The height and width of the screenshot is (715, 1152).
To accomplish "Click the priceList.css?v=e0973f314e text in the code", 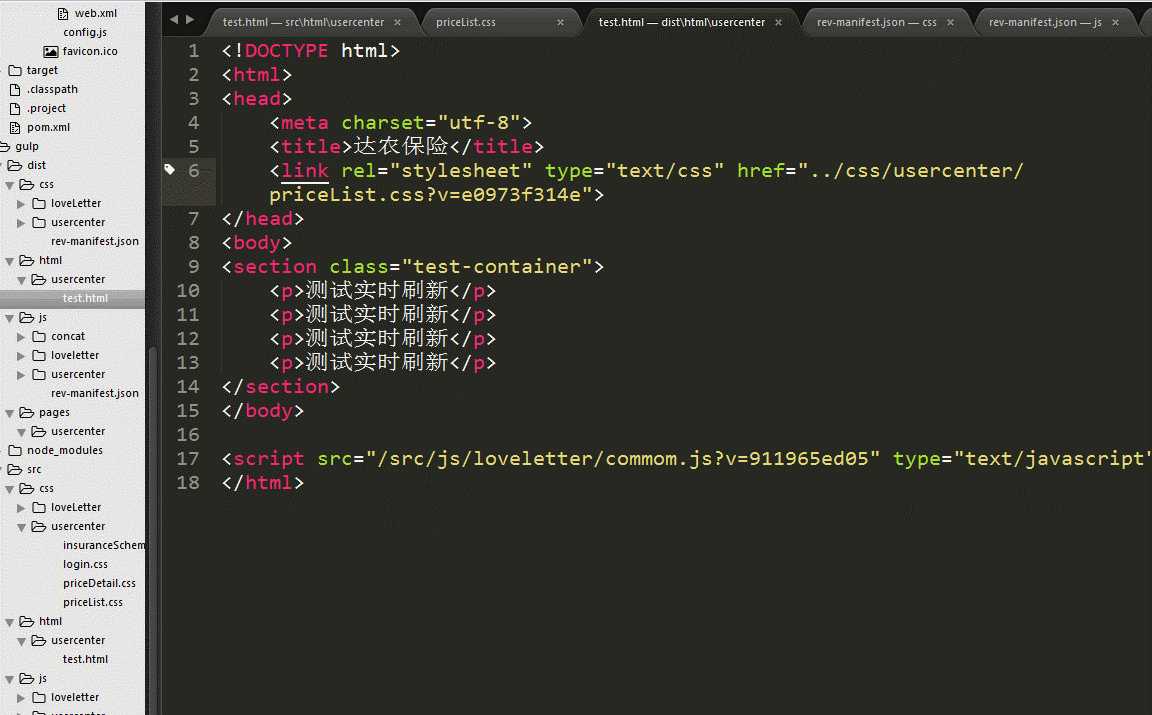I will 425,195.
